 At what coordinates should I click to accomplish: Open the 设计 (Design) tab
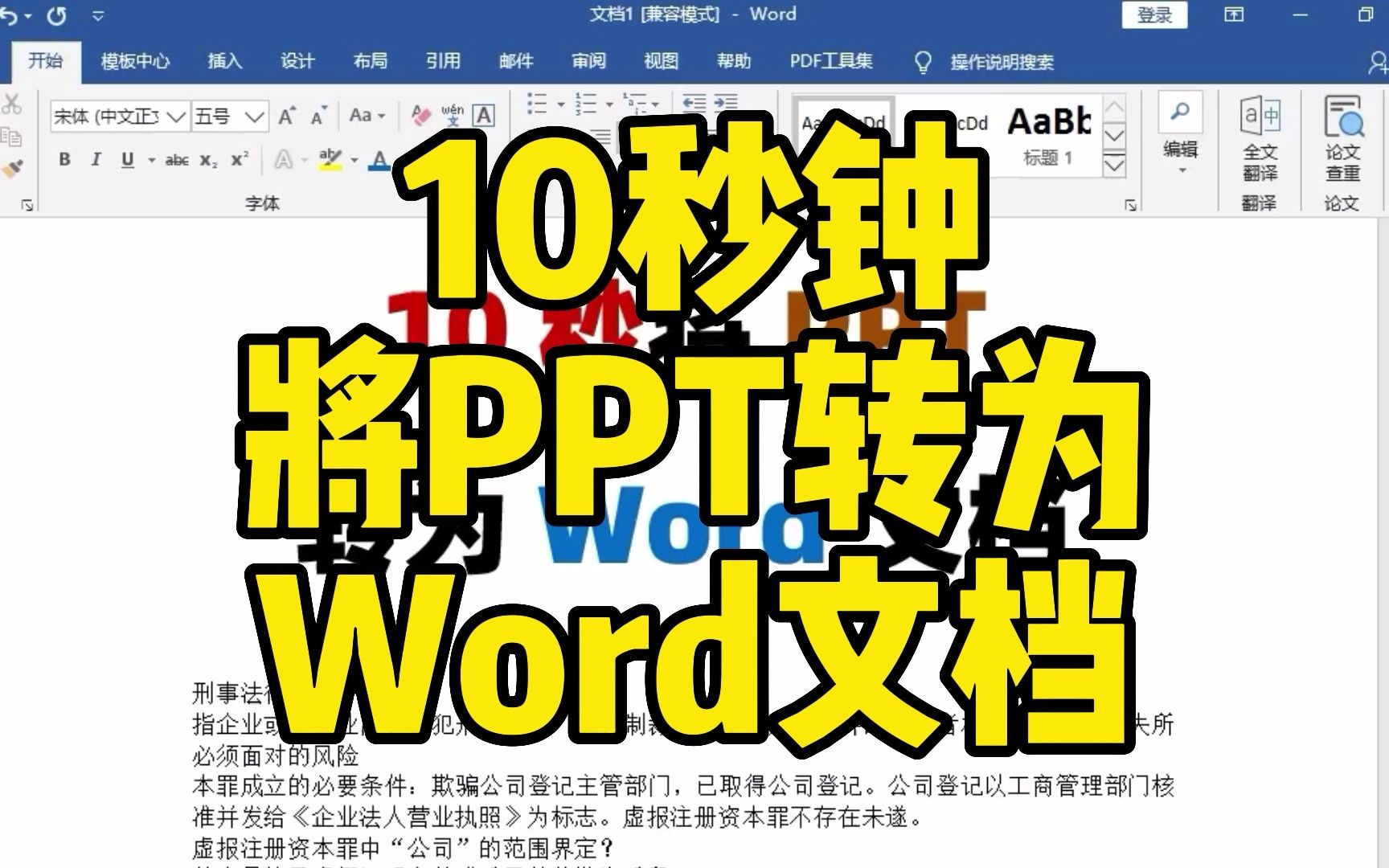(x=297, y=61)
